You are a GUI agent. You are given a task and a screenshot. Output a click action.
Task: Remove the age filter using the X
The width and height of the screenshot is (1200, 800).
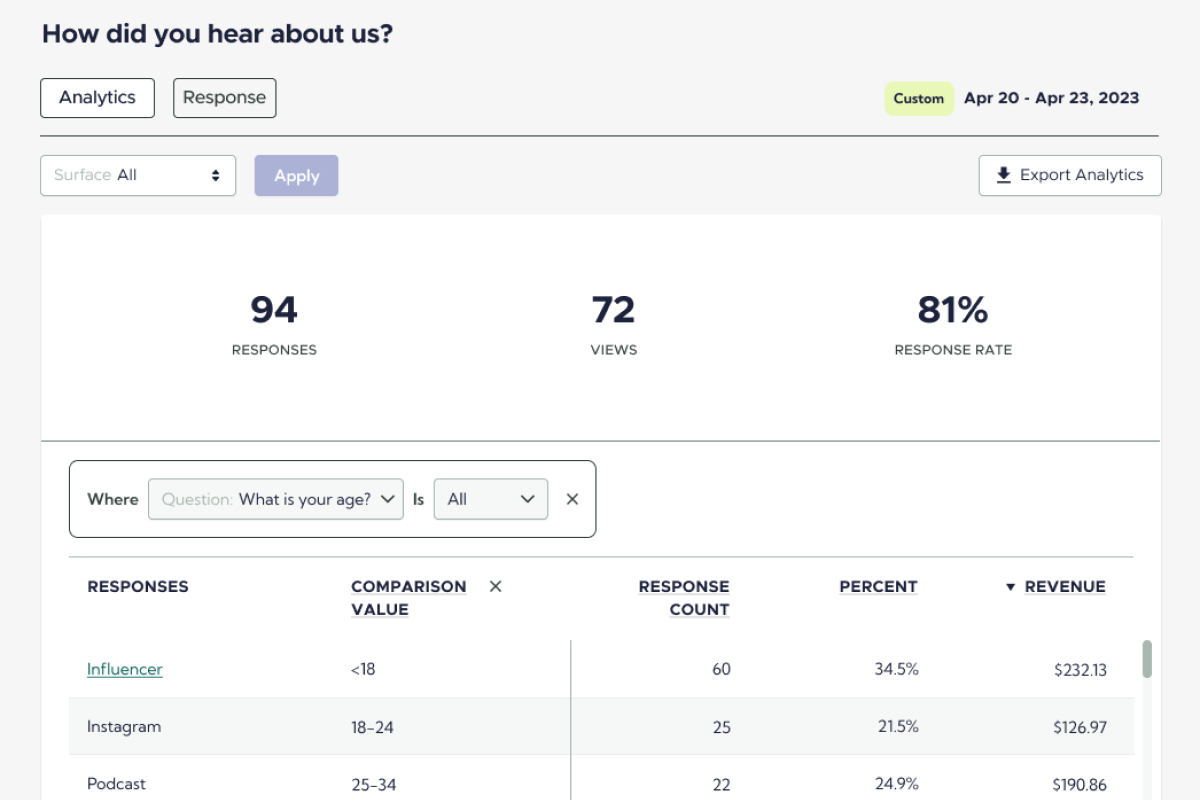[x=571, y=499]
